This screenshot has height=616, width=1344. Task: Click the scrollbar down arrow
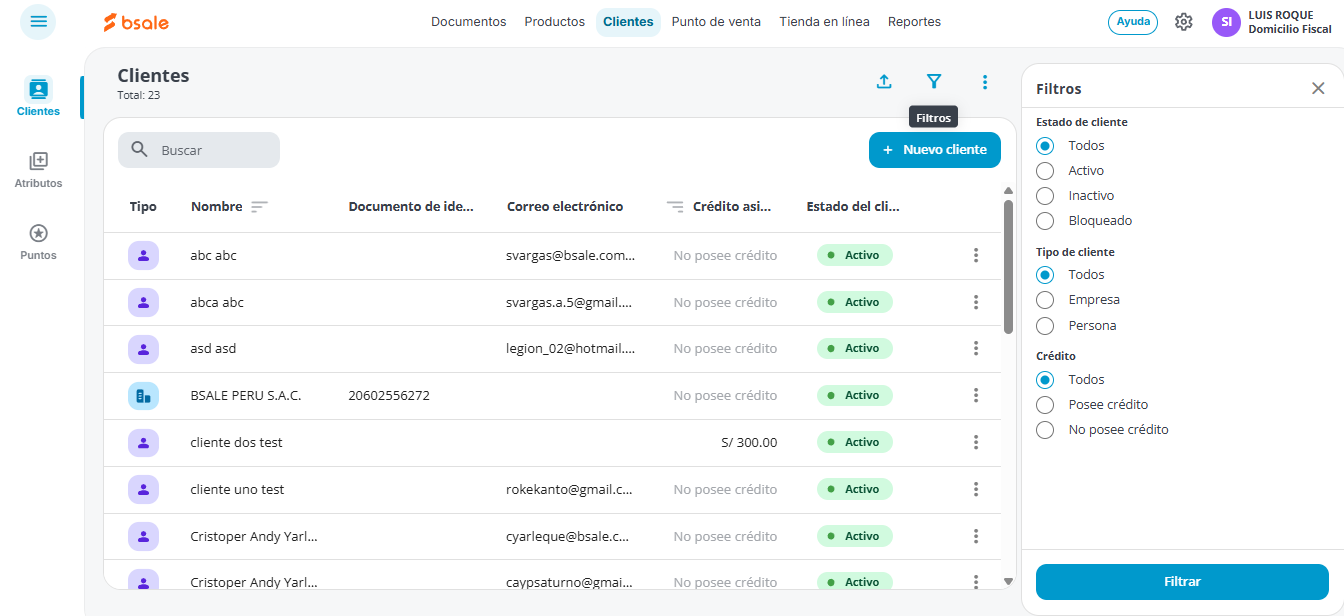point(1008,581)
